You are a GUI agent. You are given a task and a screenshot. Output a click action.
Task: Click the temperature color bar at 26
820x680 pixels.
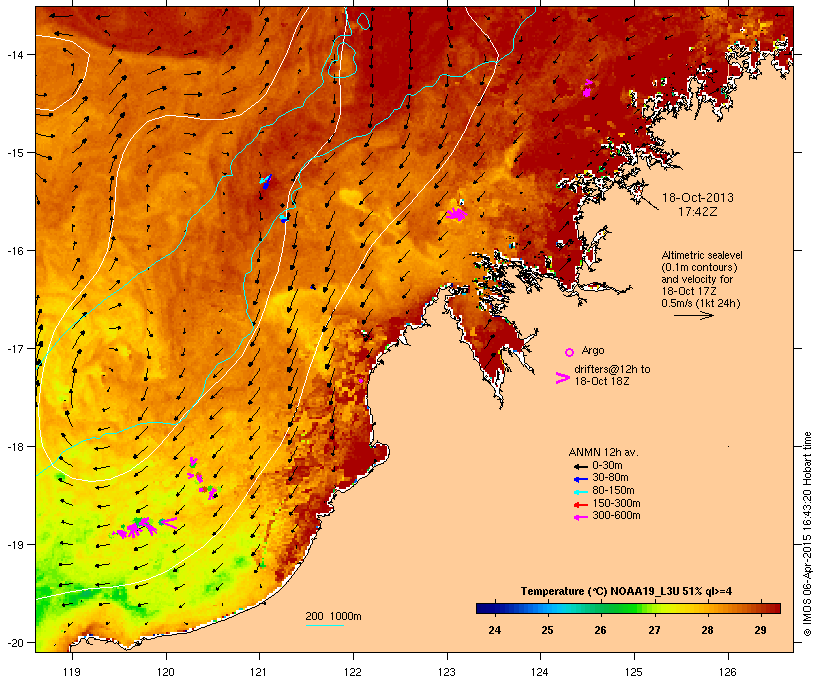click(600, 608)
